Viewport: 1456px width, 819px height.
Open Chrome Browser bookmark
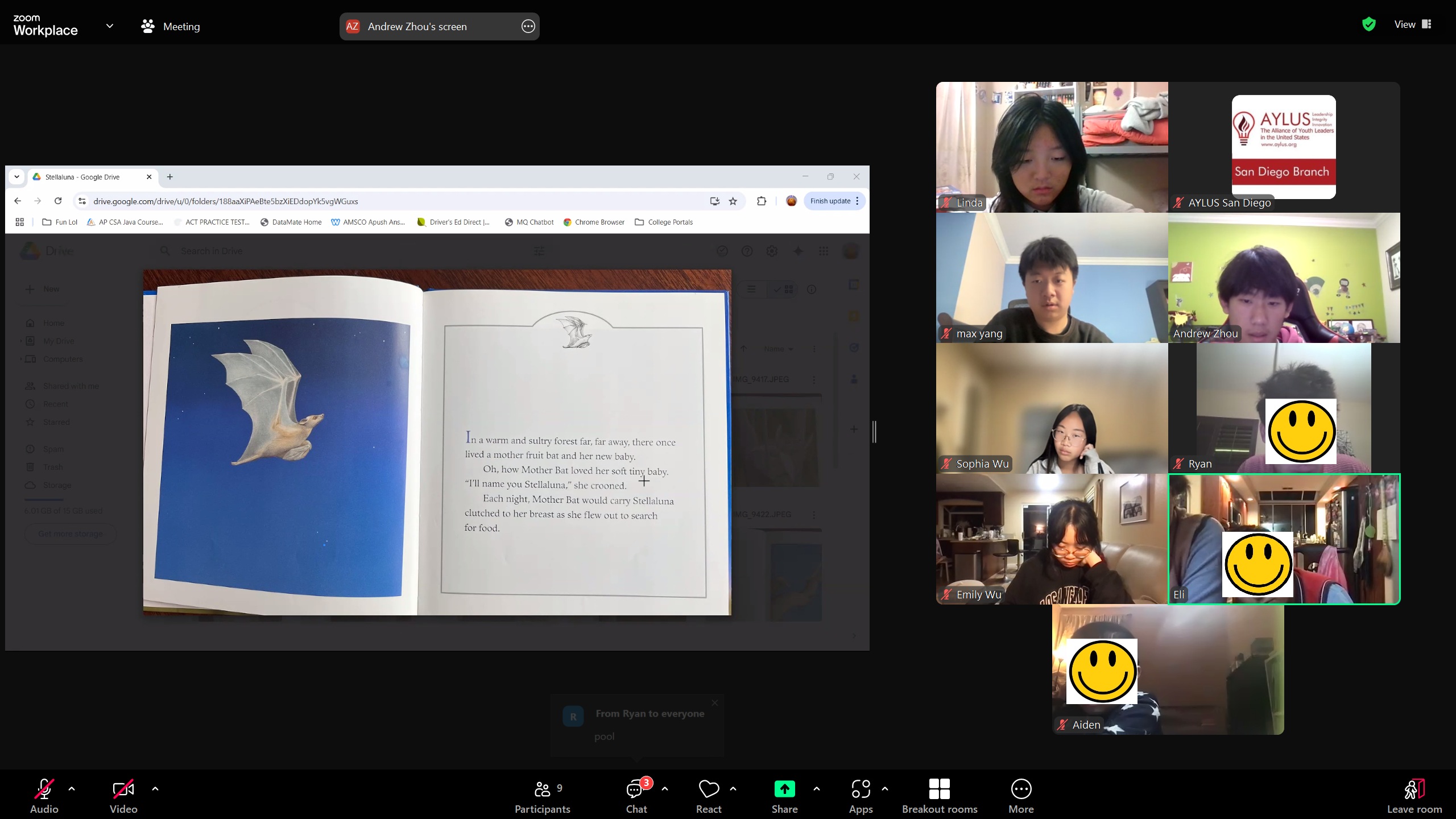594,222
